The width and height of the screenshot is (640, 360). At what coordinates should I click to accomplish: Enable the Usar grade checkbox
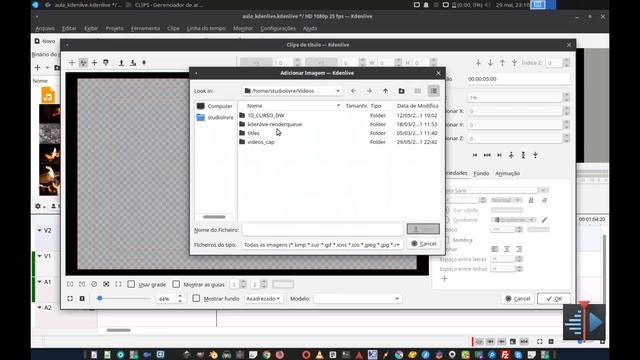(x=131, y=284)
